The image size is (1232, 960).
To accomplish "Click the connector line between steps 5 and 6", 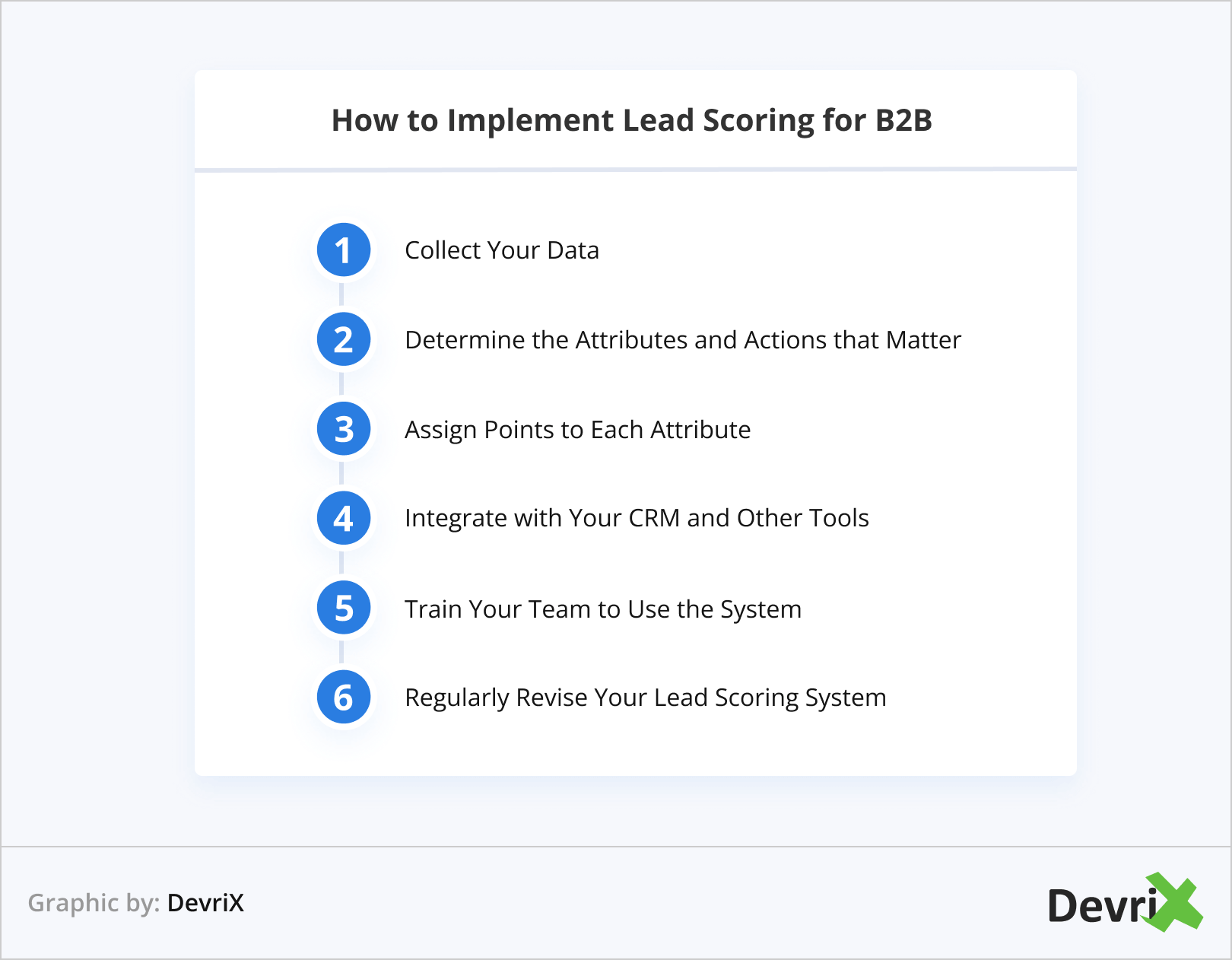I will click(x=341, y=652).
